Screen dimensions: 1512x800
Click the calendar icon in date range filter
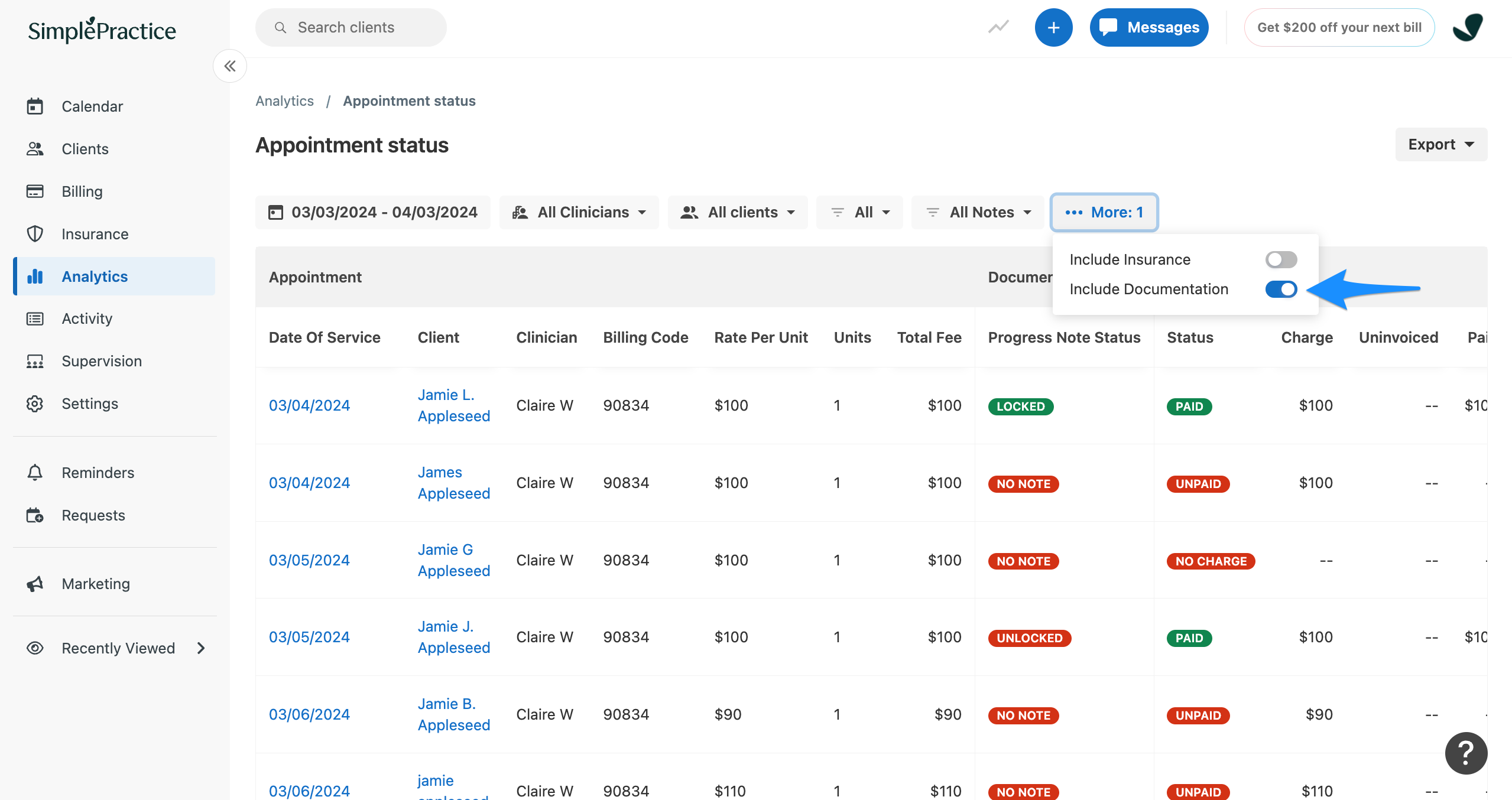275,212
